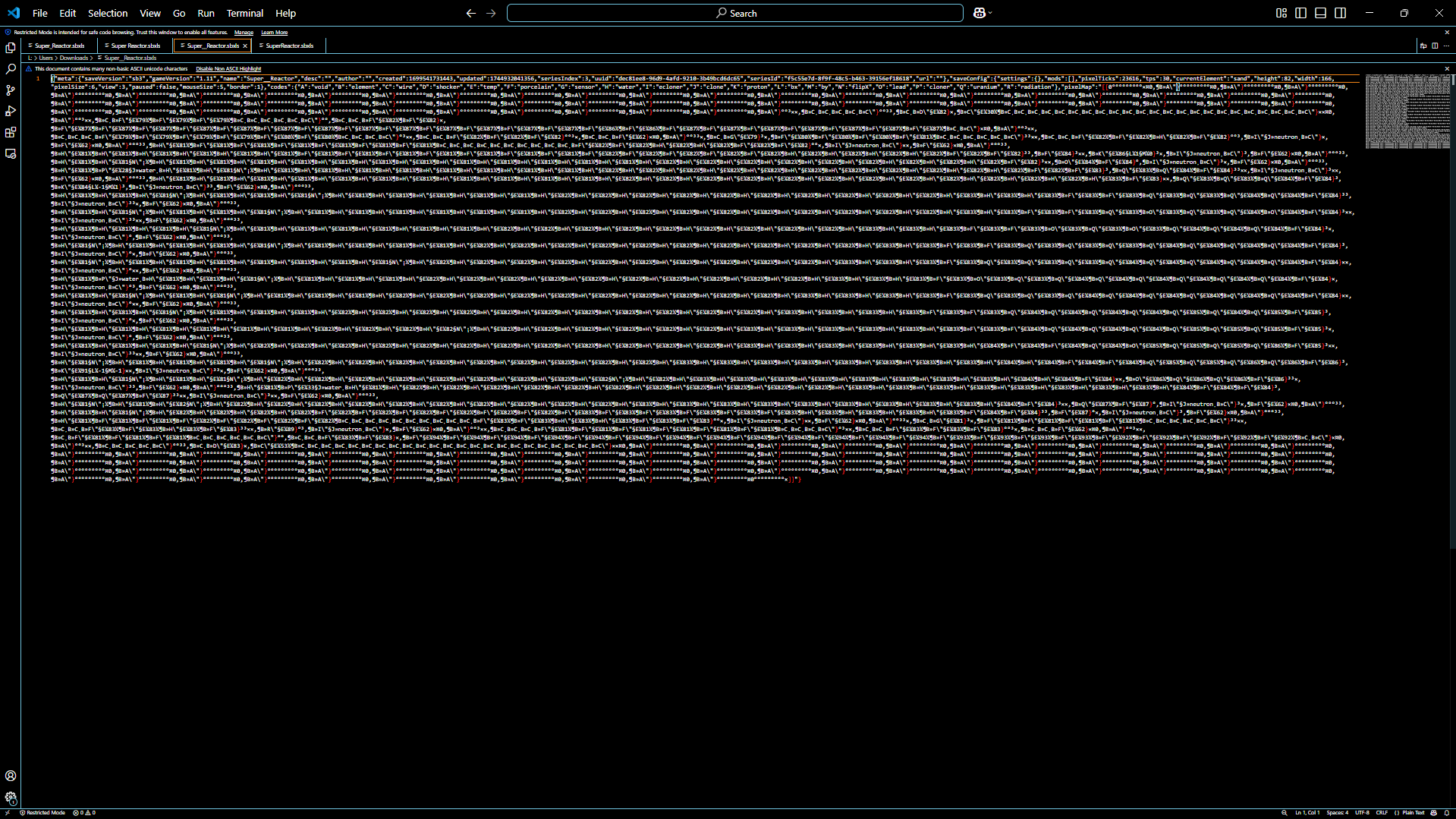This screenshot has width=1456, height=819.
Task: Click the vertical editor scrollbar
Action: click(1453, 311)
